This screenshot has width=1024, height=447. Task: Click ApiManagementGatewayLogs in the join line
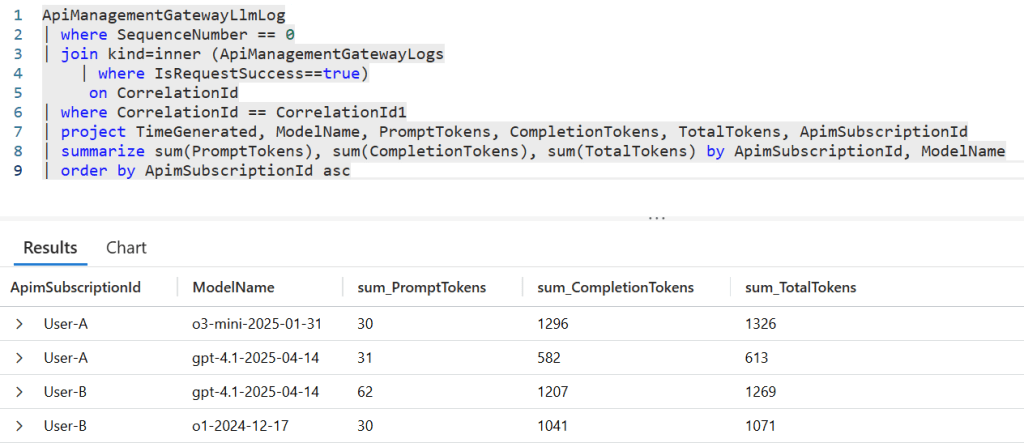click(330, 55)
